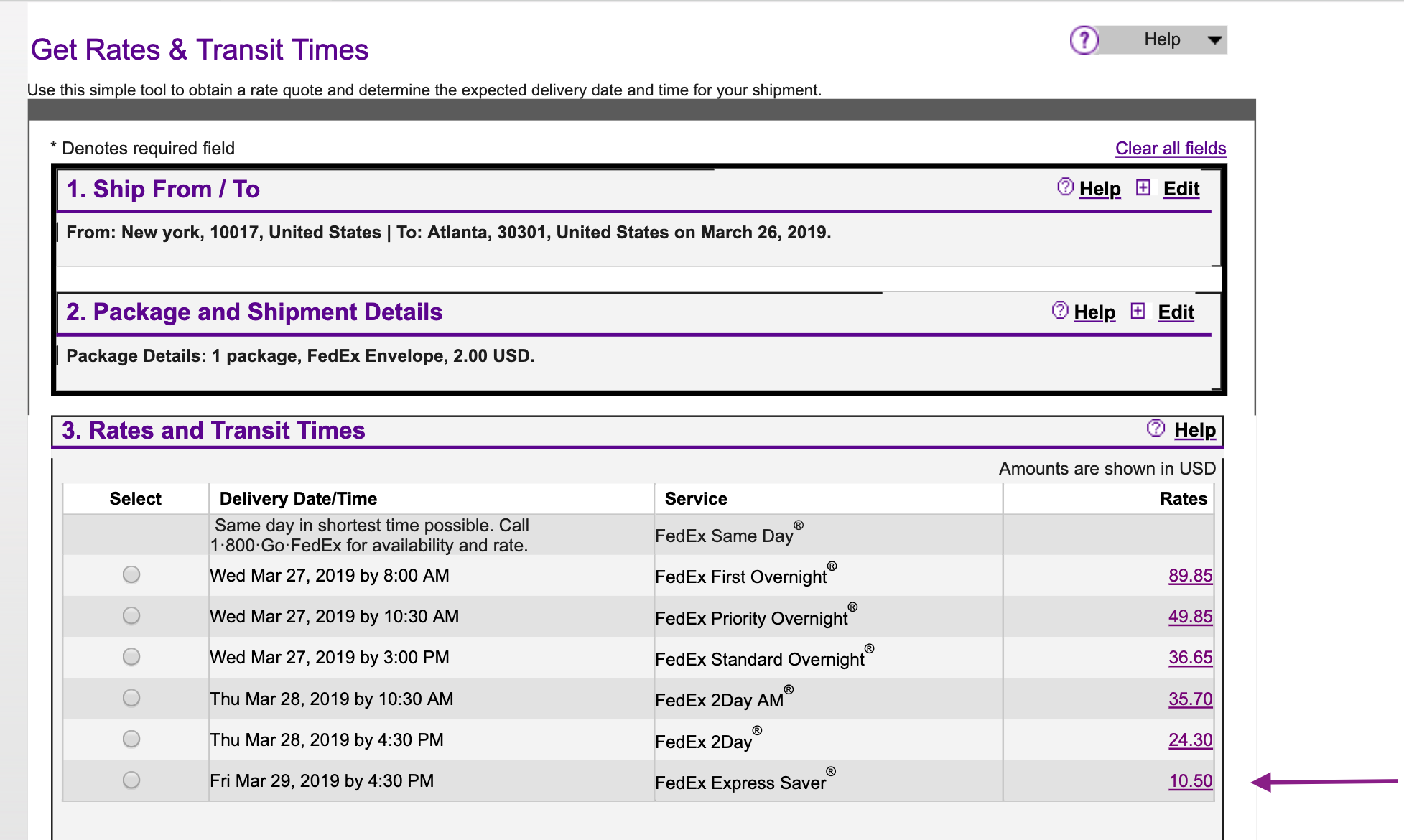Open the 36.65 rate link
Viewport: 1404px width, 840px height.
[x=1190, y=658]
